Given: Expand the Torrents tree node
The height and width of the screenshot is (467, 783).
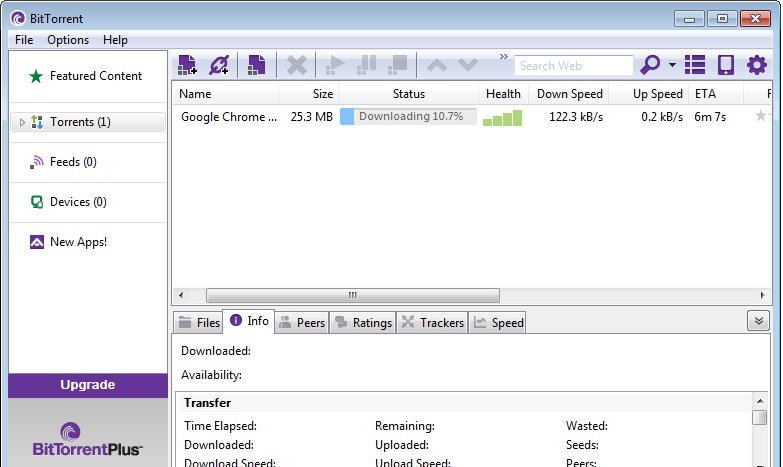Looking at the screenshot, I should pyautogui.click(x=22, y=122).
